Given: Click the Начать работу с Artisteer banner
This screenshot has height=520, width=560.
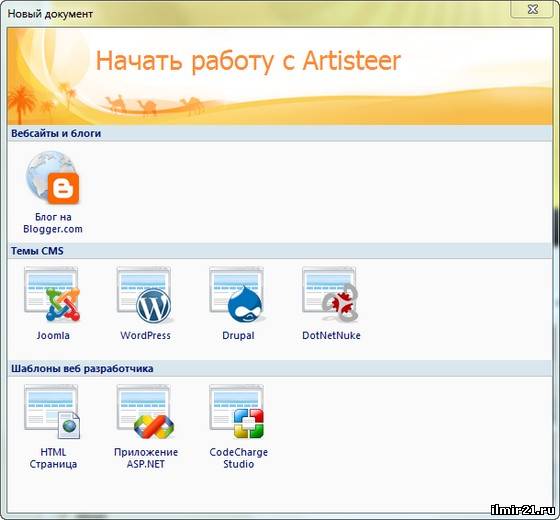Looking at the screenshot, I should coord(280,76).
